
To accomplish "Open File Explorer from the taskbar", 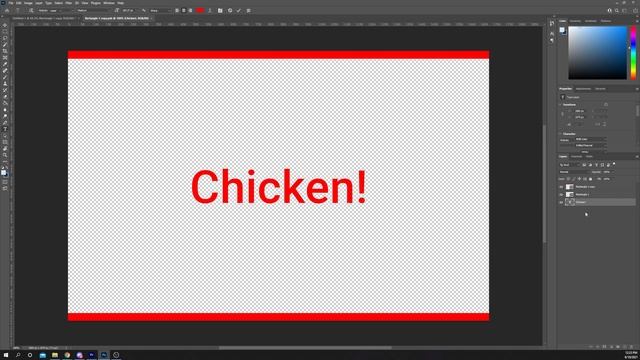I will [x=55, y=355].
